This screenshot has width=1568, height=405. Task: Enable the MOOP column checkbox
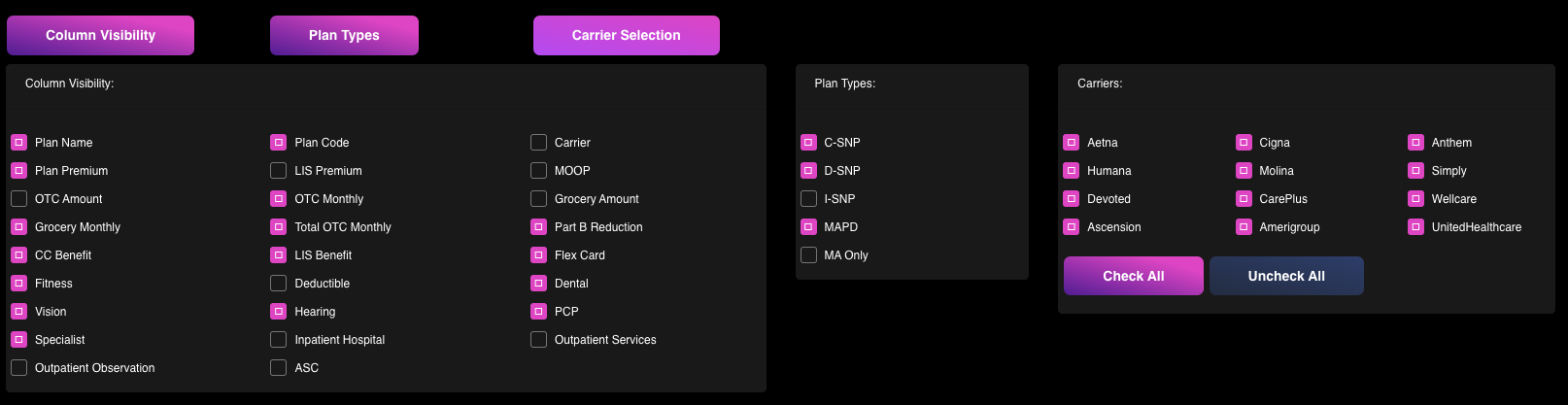tap(538, 171)
